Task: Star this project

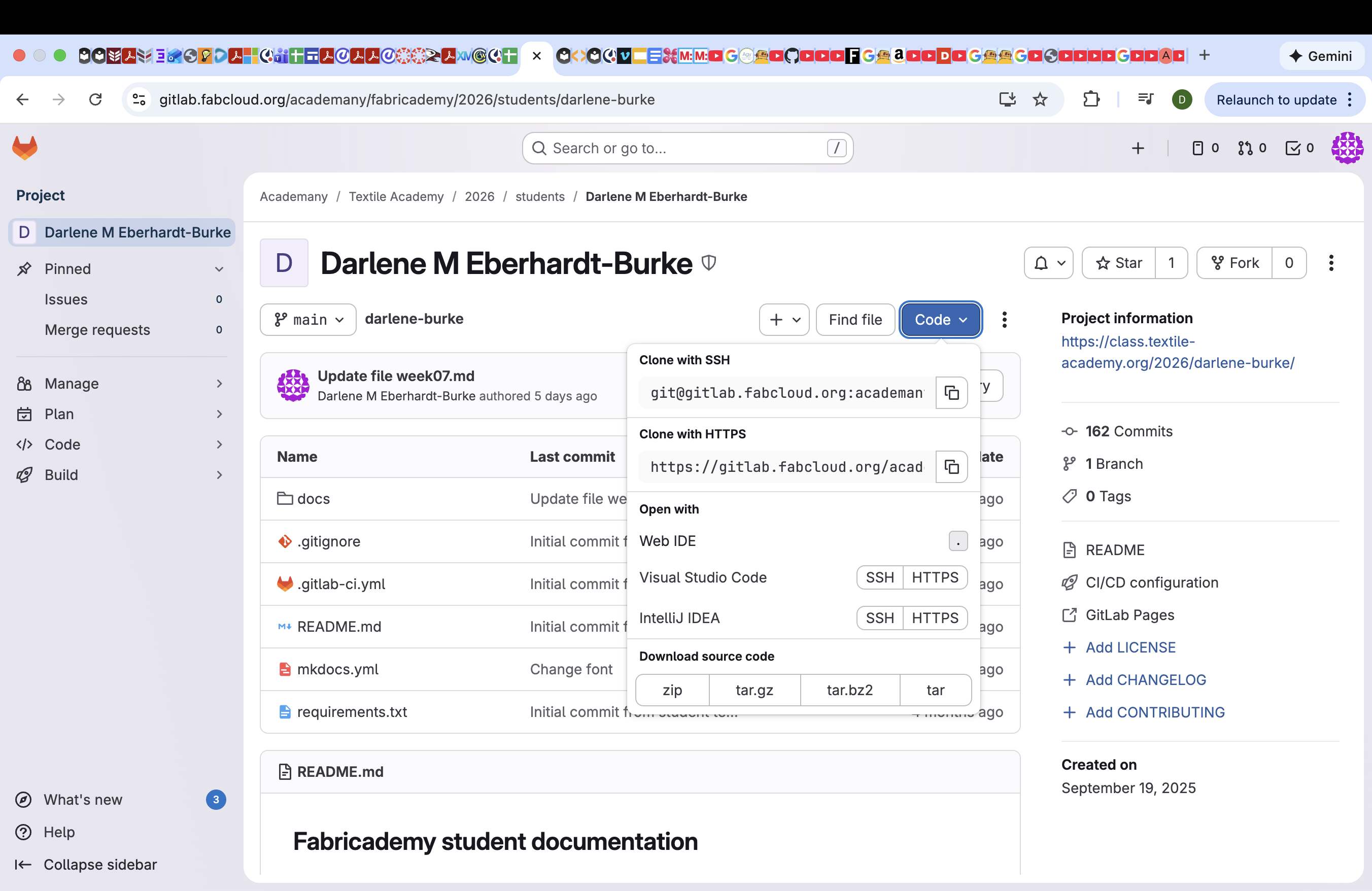Action: coord(1118,263)
